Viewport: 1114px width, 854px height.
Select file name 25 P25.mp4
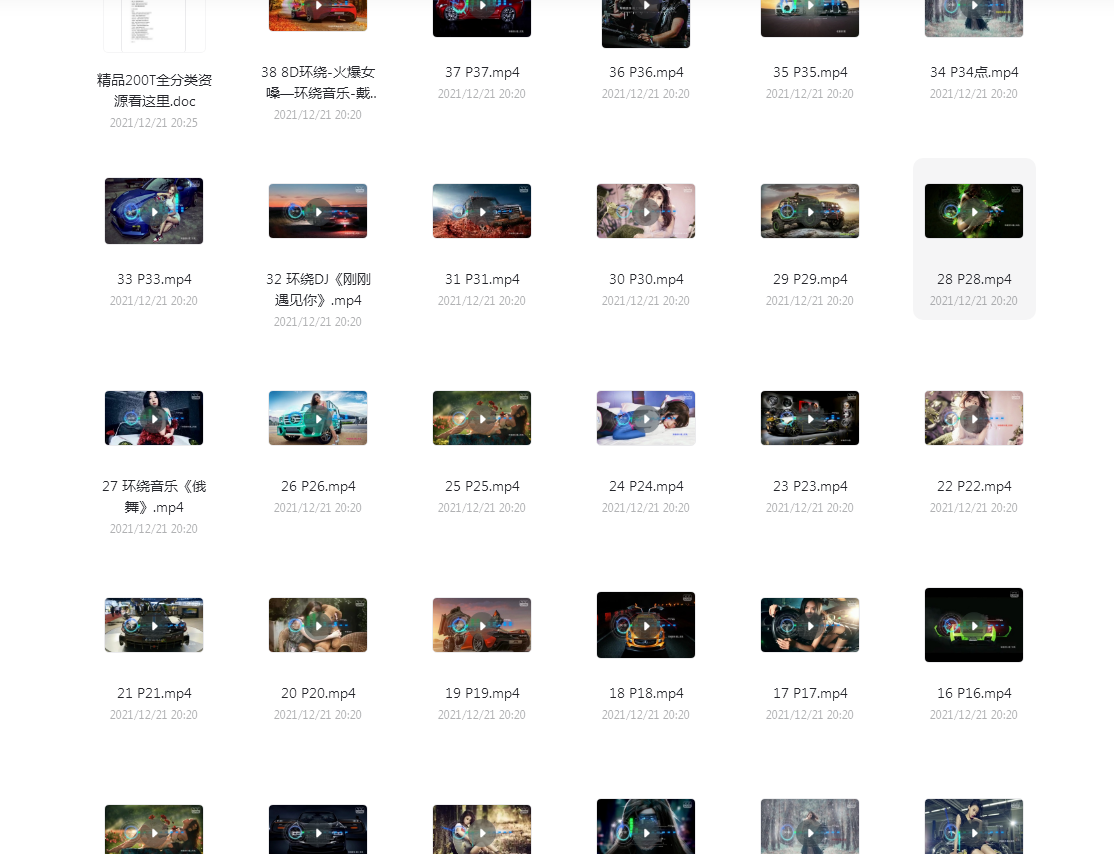pyautogui.click(x=482, y=486)
